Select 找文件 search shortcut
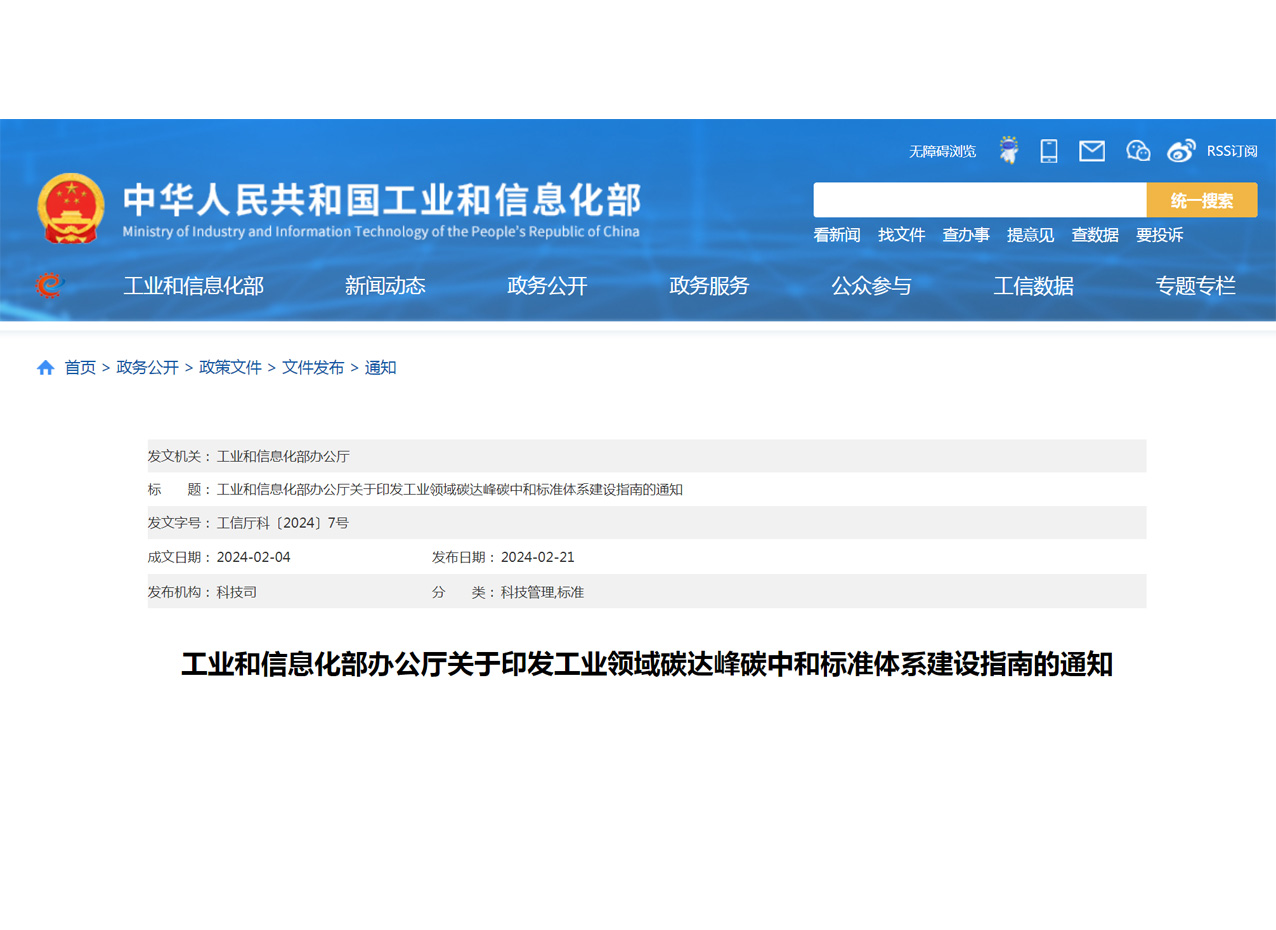The image size is (1276, 930). (x=902, y=235)
